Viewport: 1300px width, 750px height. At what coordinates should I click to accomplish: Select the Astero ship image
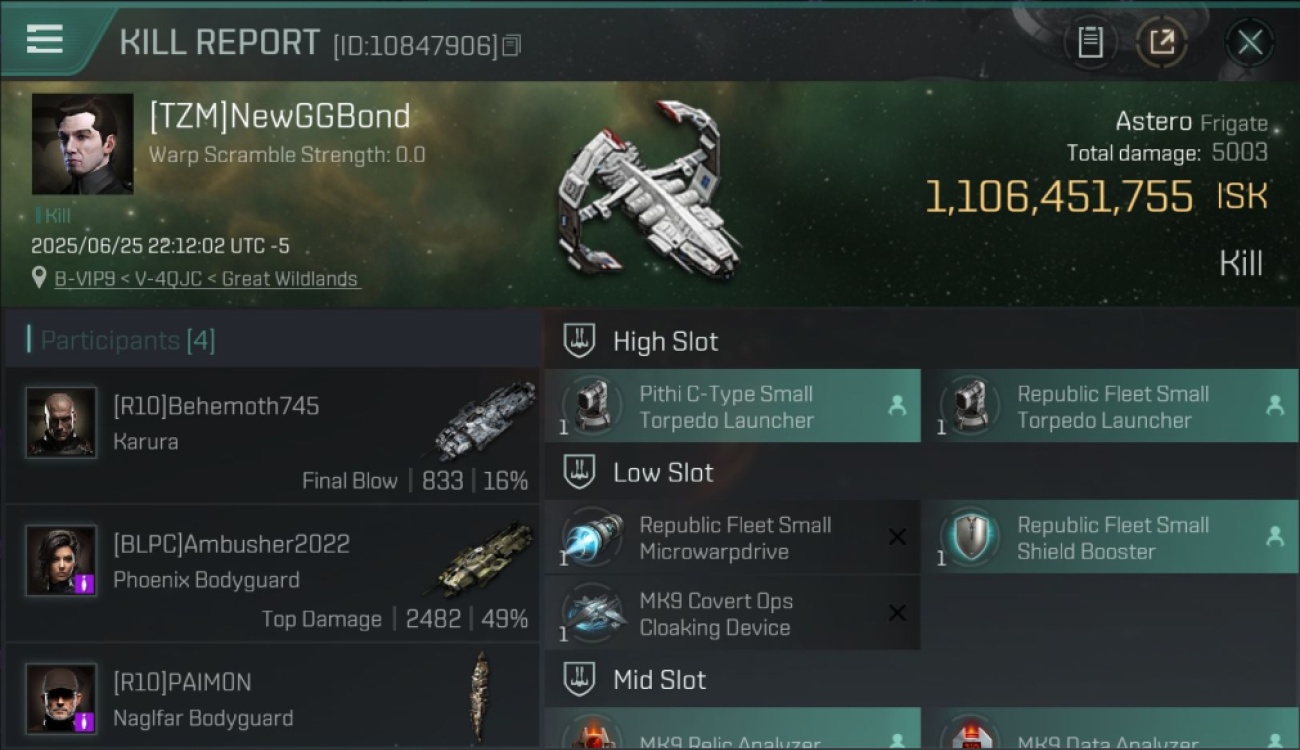pos(648,190)
